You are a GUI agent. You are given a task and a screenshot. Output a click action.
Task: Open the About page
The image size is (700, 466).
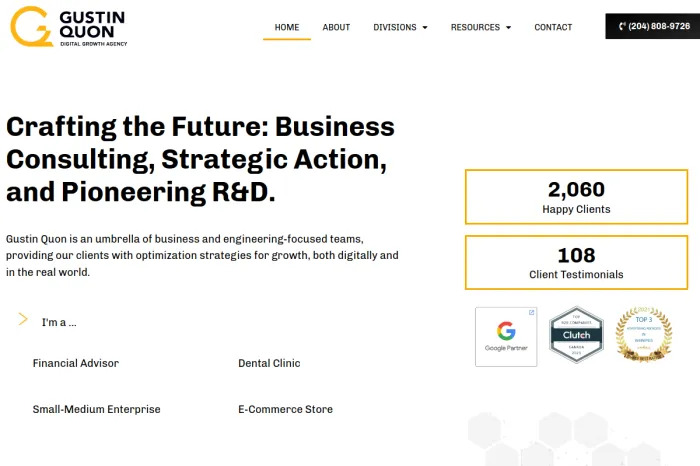point(336,27)
